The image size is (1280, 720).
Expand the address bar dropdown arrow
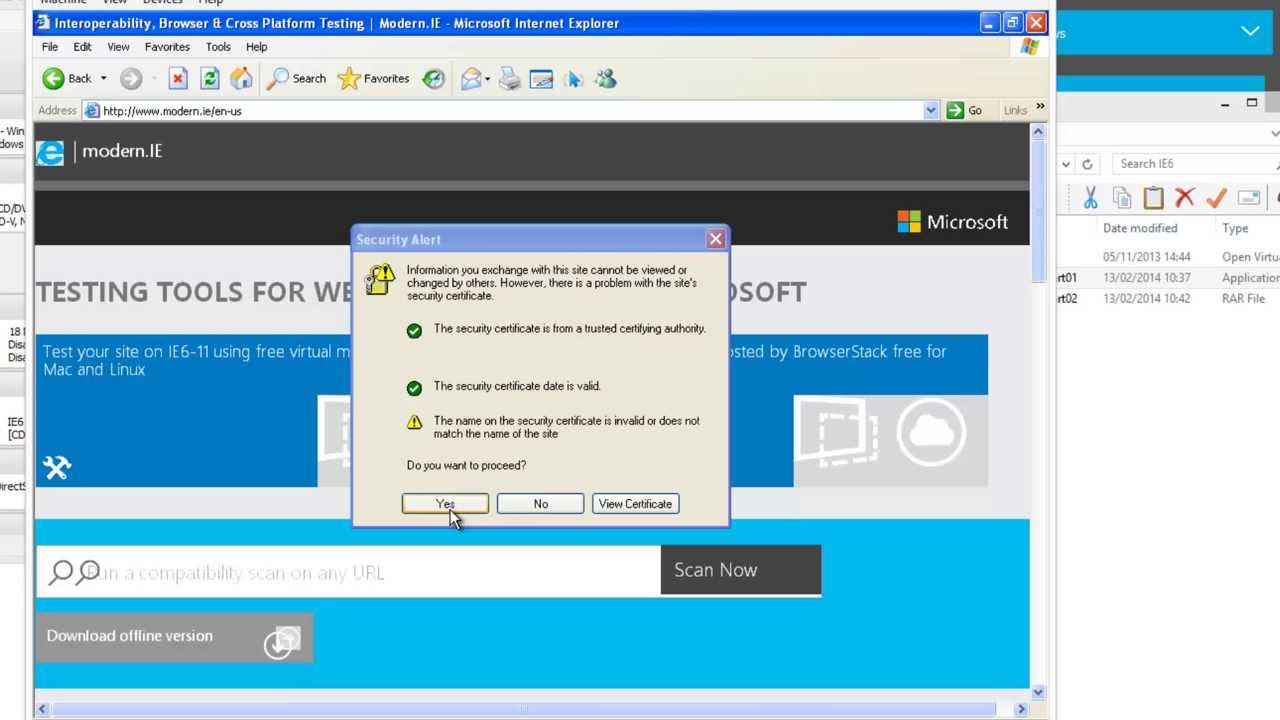931,111
